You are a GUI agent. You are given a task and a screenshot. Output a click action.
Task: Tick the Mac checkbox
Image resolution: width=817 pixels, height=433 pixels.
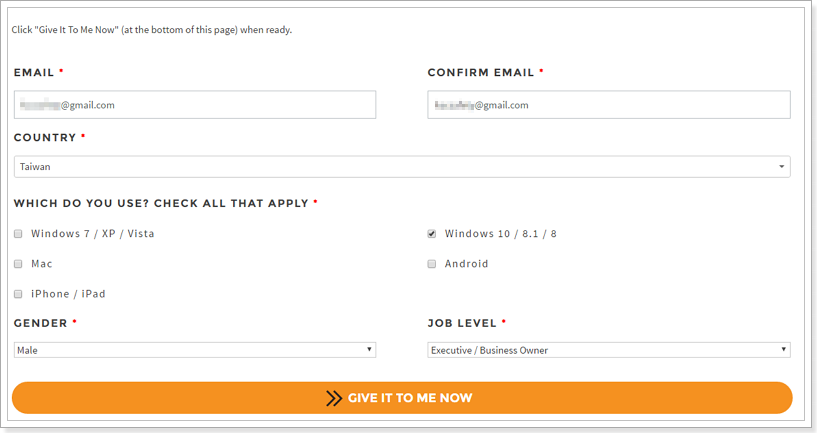pyautogui.click(x=18, y=264)
